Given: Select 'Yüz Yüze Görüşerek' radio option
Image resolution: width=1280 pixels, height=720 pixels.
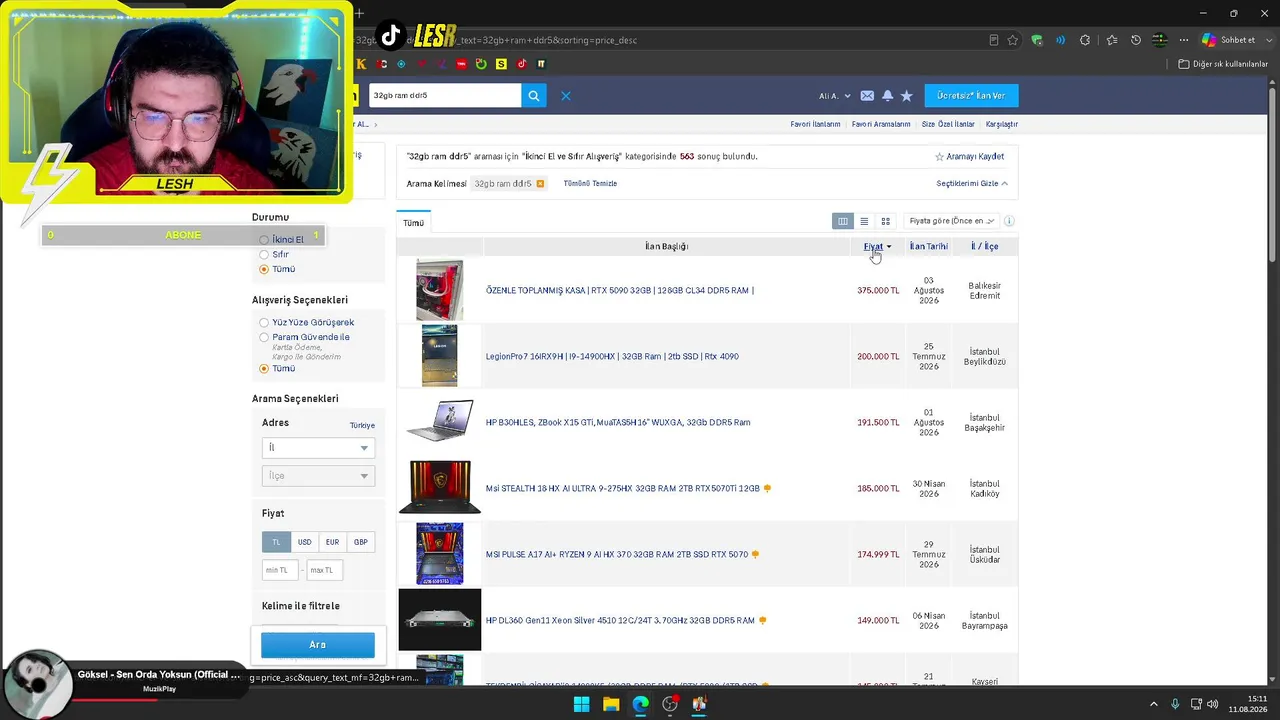Looking at the screenshot, I should click(264, 323).
